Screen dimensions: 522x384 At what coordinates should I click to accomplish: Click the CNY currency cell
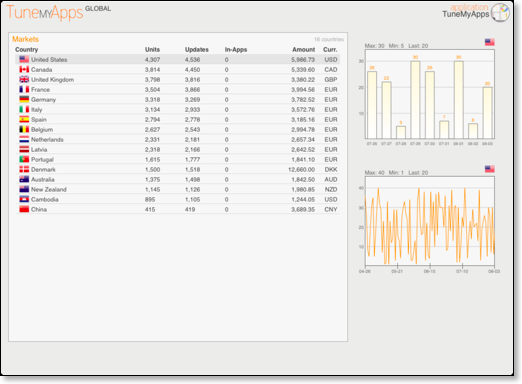[x=331, y=210]
